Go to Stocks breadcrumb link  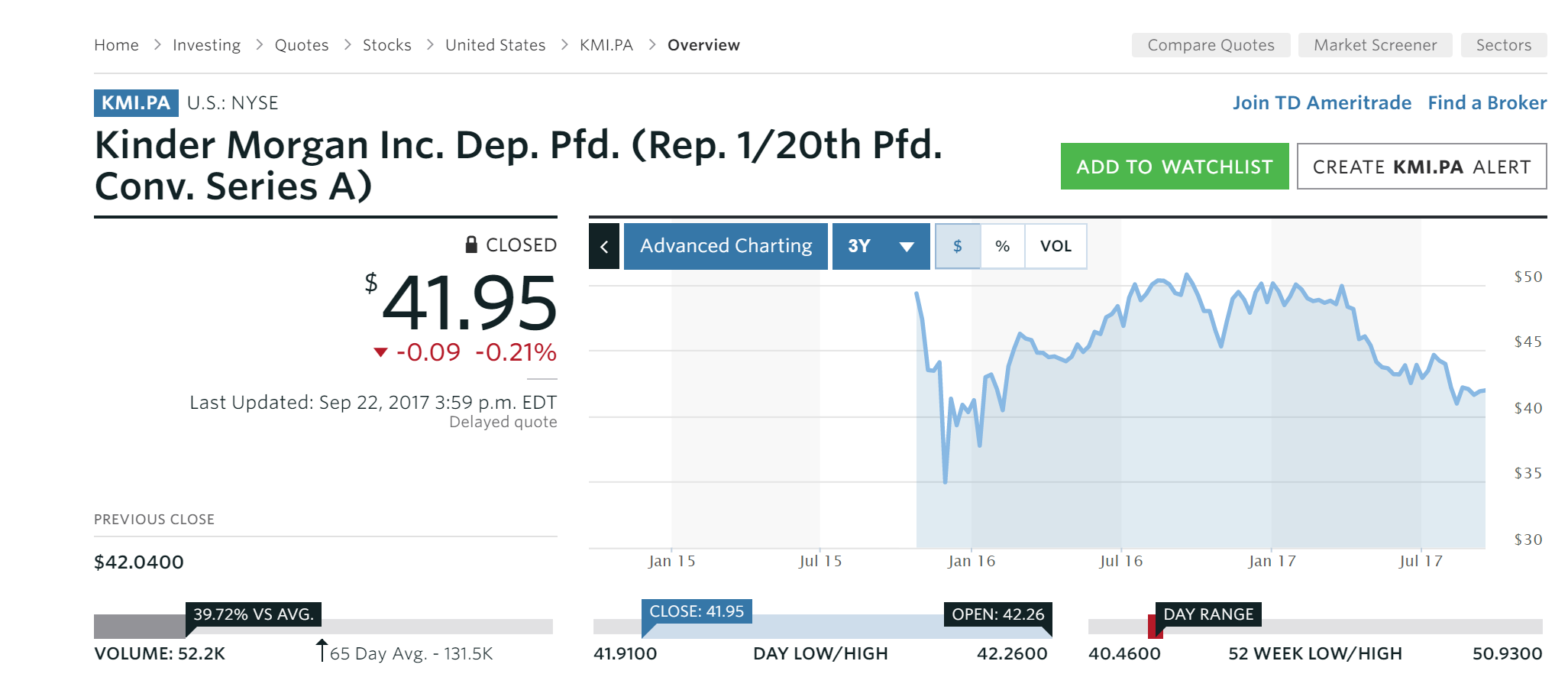click(386, 45)
